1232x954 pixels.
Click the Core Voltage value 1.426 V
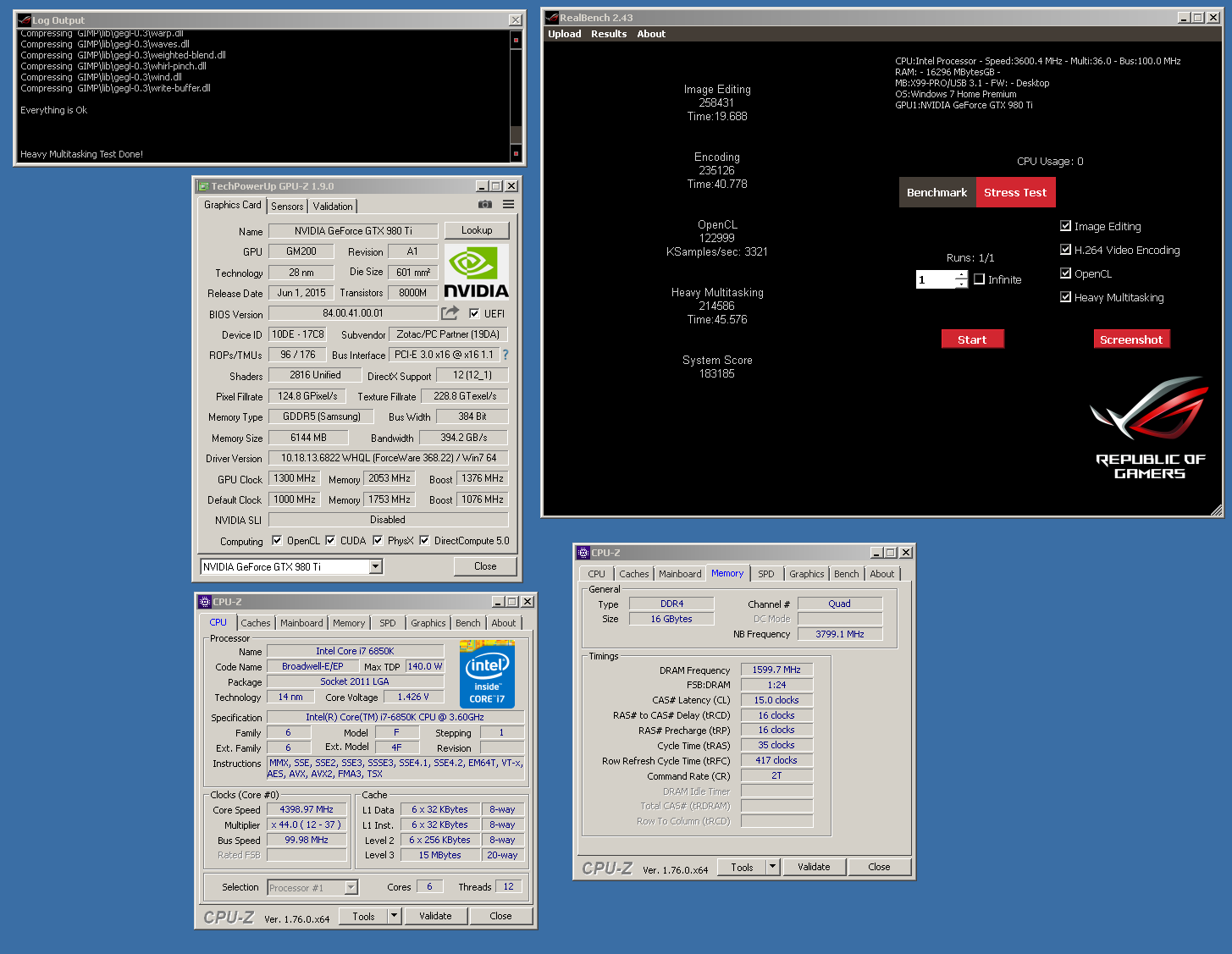point(413,697)
